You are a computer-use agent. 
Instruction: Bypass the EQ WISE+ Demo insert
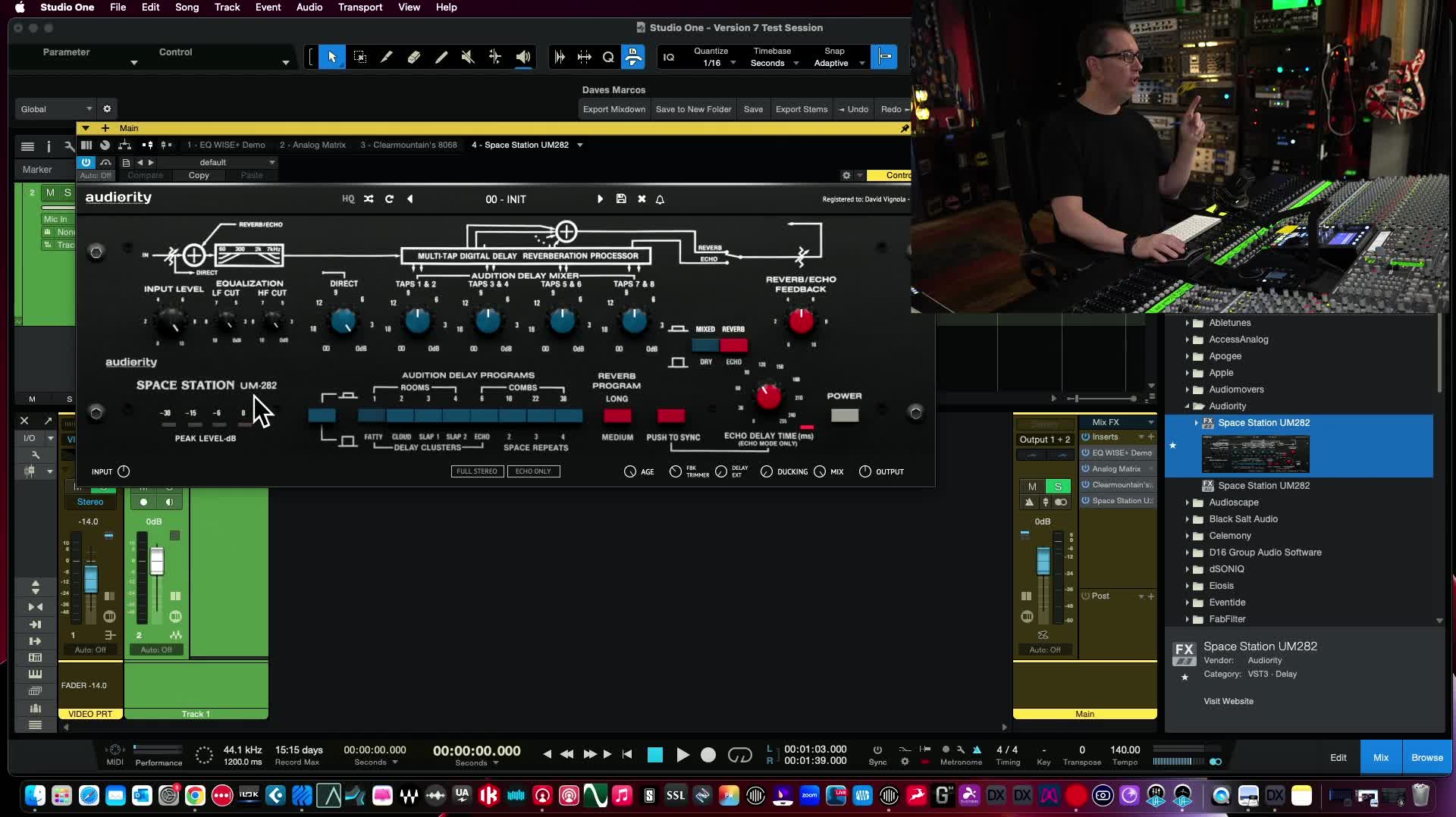point(1086,452)
